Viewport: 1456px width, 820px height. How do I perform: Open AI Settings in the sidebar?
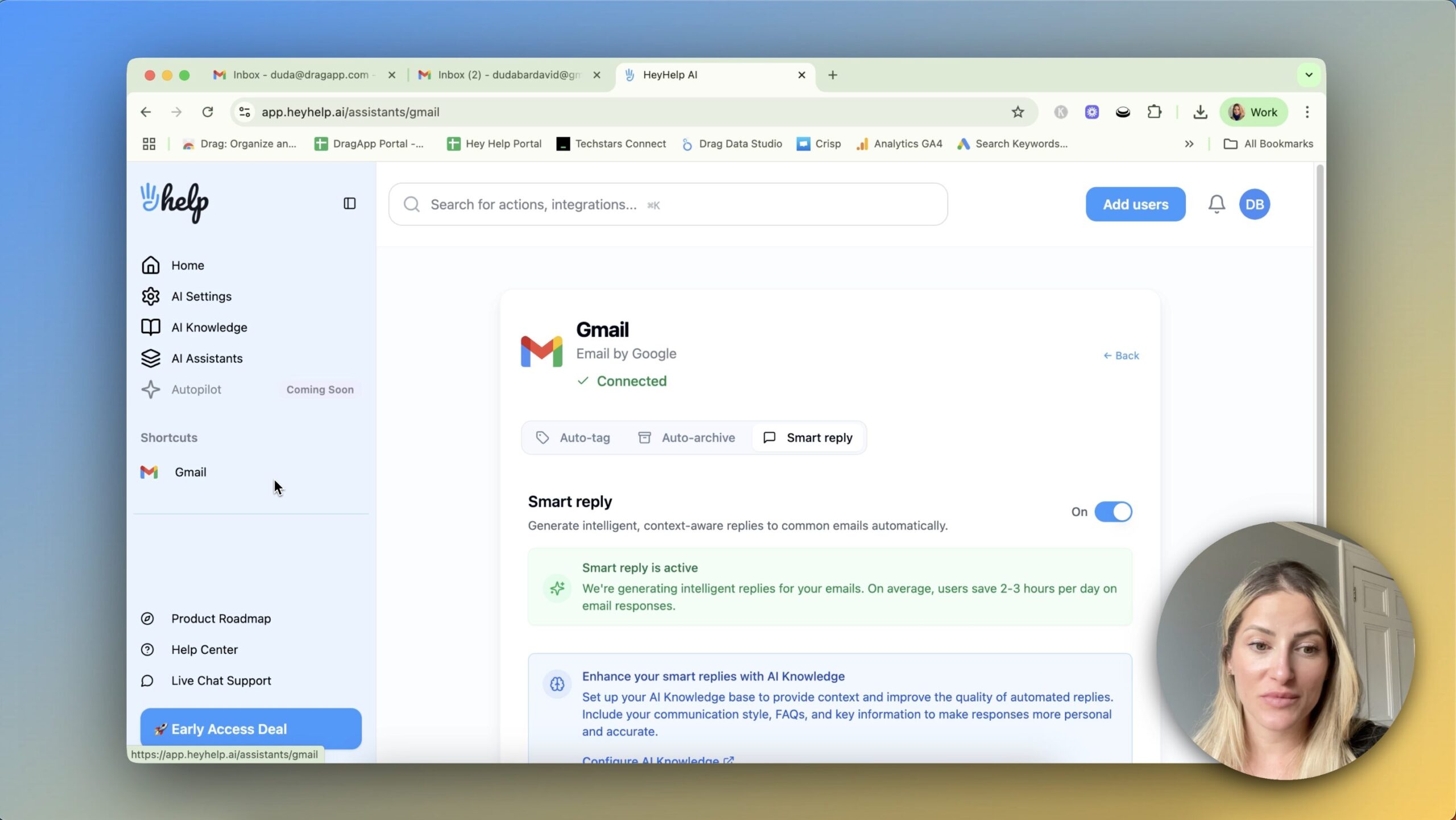pyautogui.click(x=187, y=296)
